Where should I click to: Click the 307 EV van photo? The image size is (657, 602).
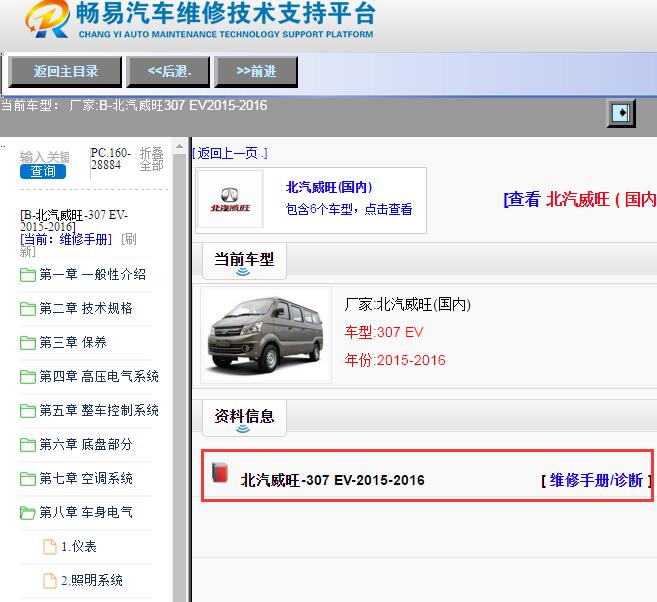[266, 335]
